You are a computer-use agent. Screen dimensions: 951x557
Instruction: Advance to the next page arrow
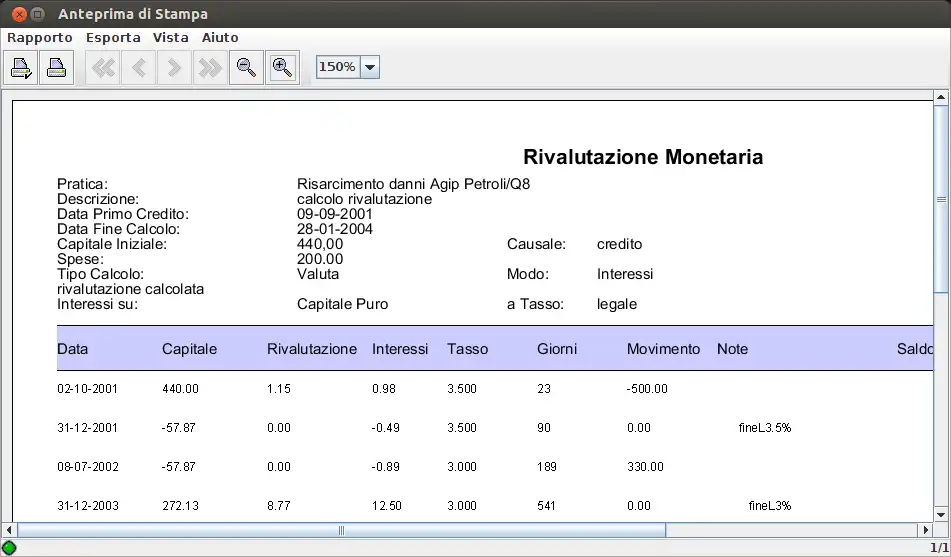point(174,68)
